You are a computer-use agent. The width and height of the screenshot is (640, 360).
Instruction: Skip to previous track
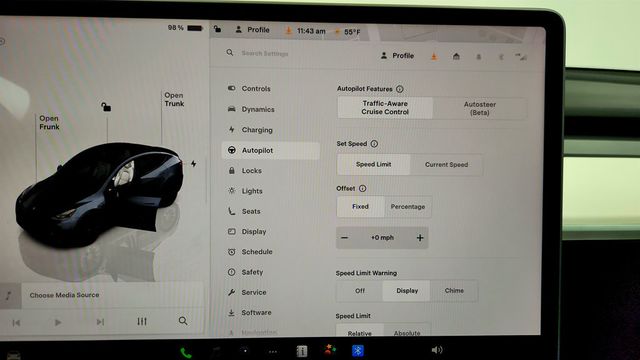click(16, 323)
